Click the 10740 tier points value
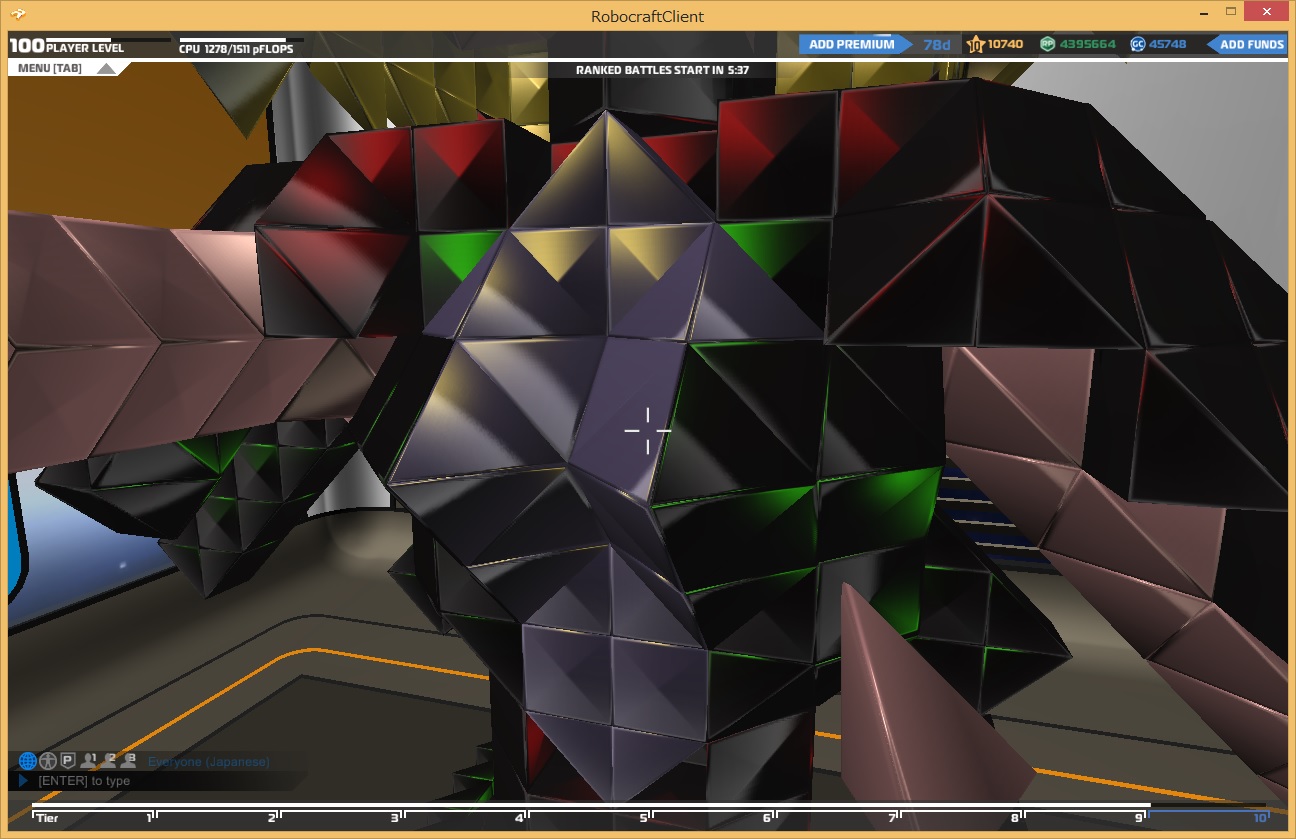1296x839 pixels. (x=1005, y=44)
